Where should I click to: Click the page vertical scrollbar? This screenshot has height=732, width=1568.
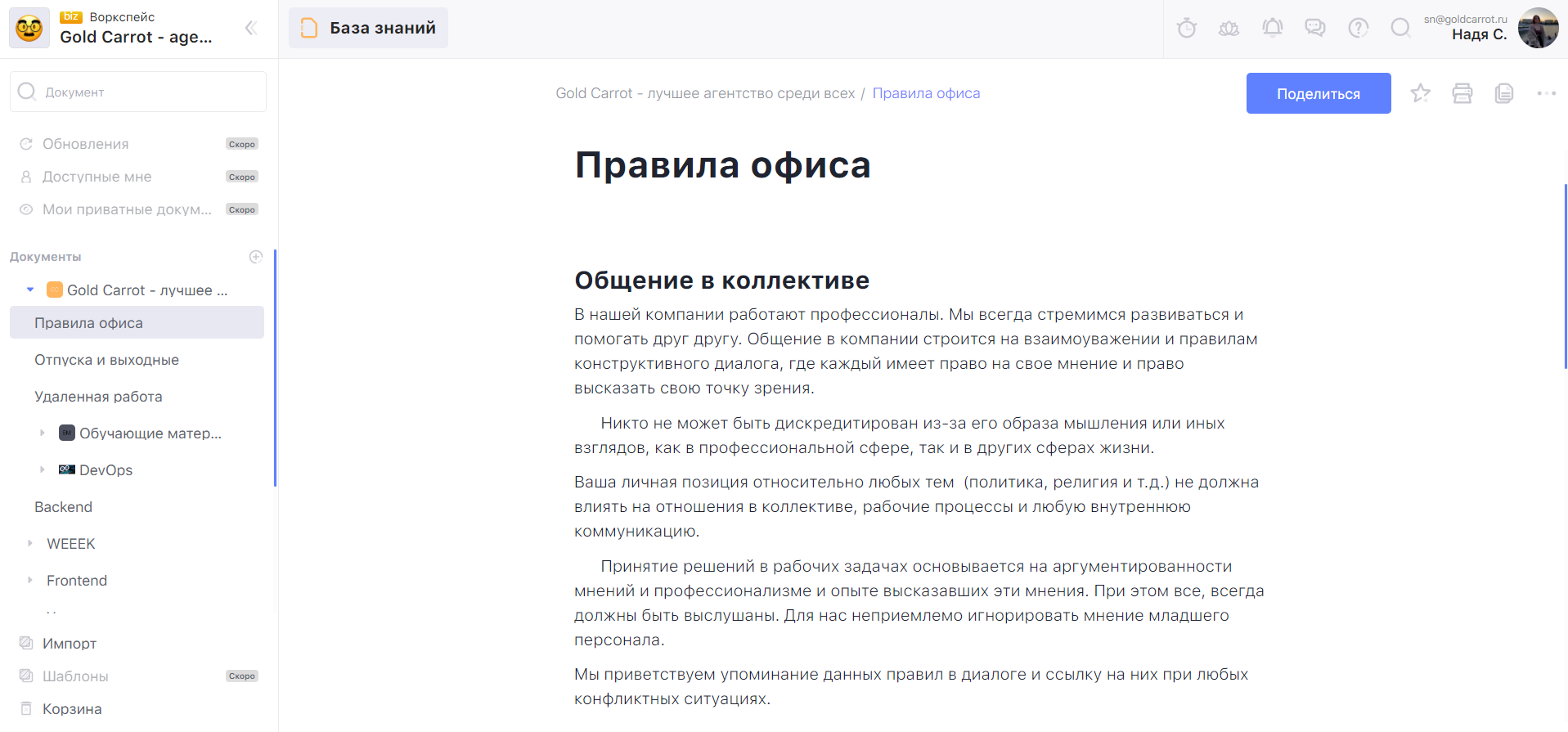(1566, 276)
